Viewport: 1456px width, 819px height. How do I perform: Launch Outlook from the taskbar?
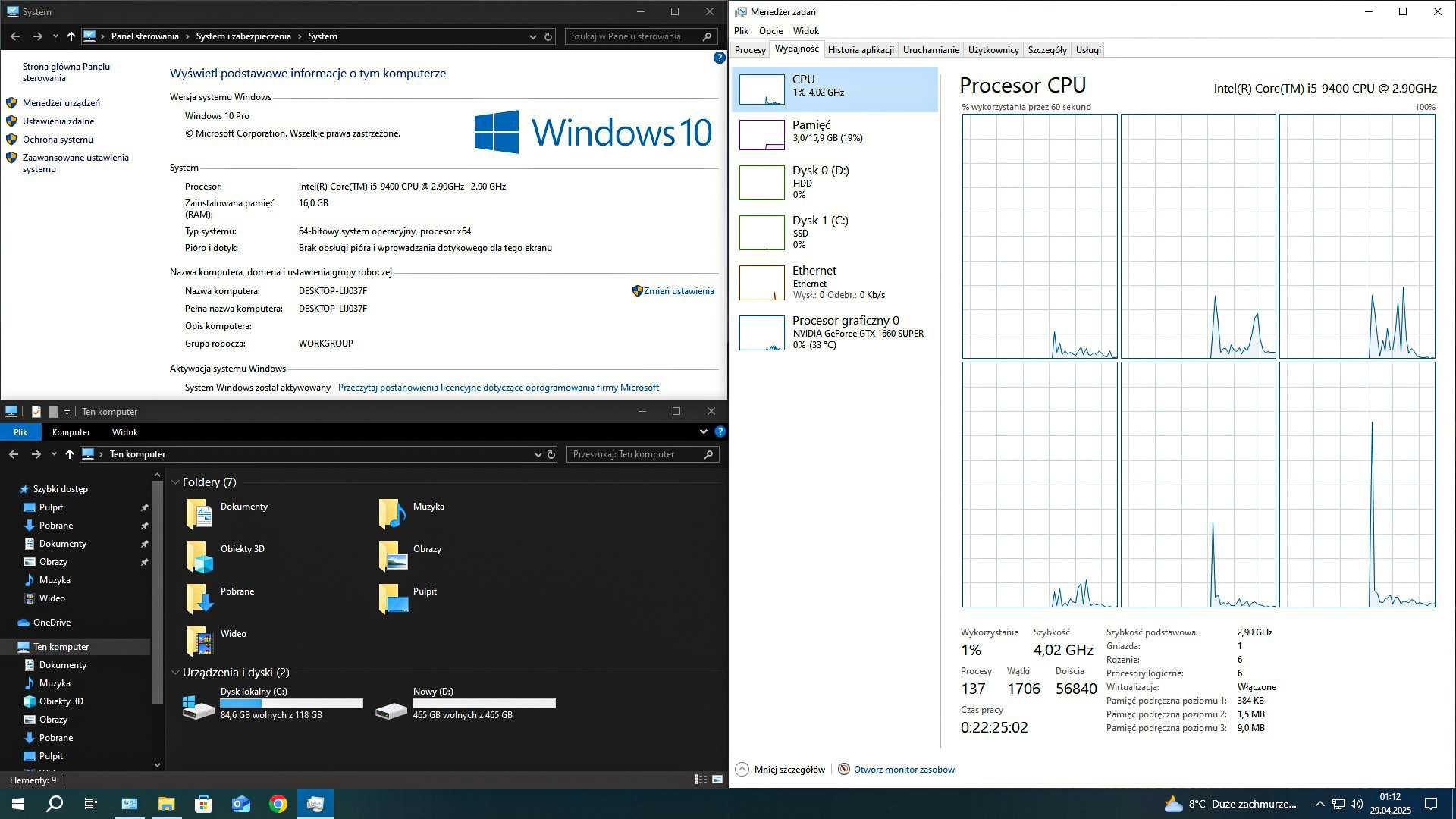tap(241, 804)
